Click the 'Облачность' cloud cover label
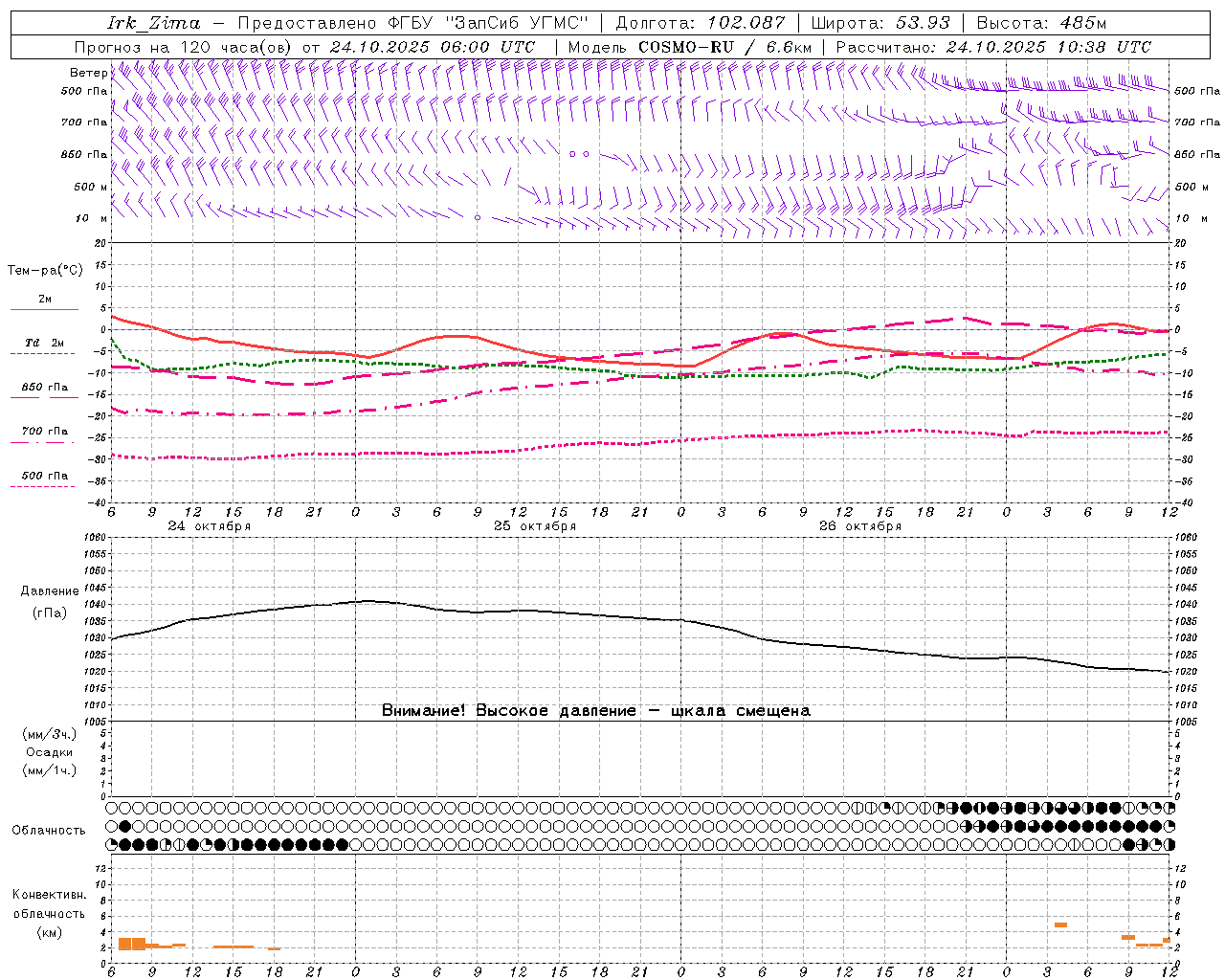The image size is (1225, 980). point(49,831)
